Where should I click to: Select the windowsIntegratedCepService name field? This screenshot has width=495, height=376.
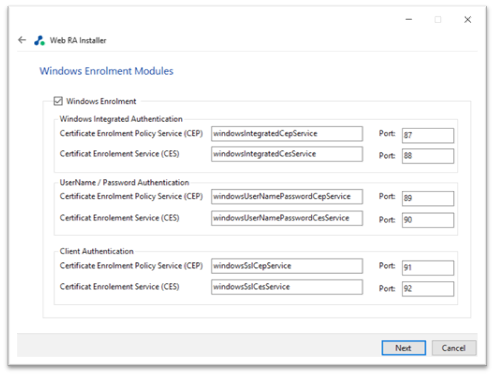pos(287,134)
